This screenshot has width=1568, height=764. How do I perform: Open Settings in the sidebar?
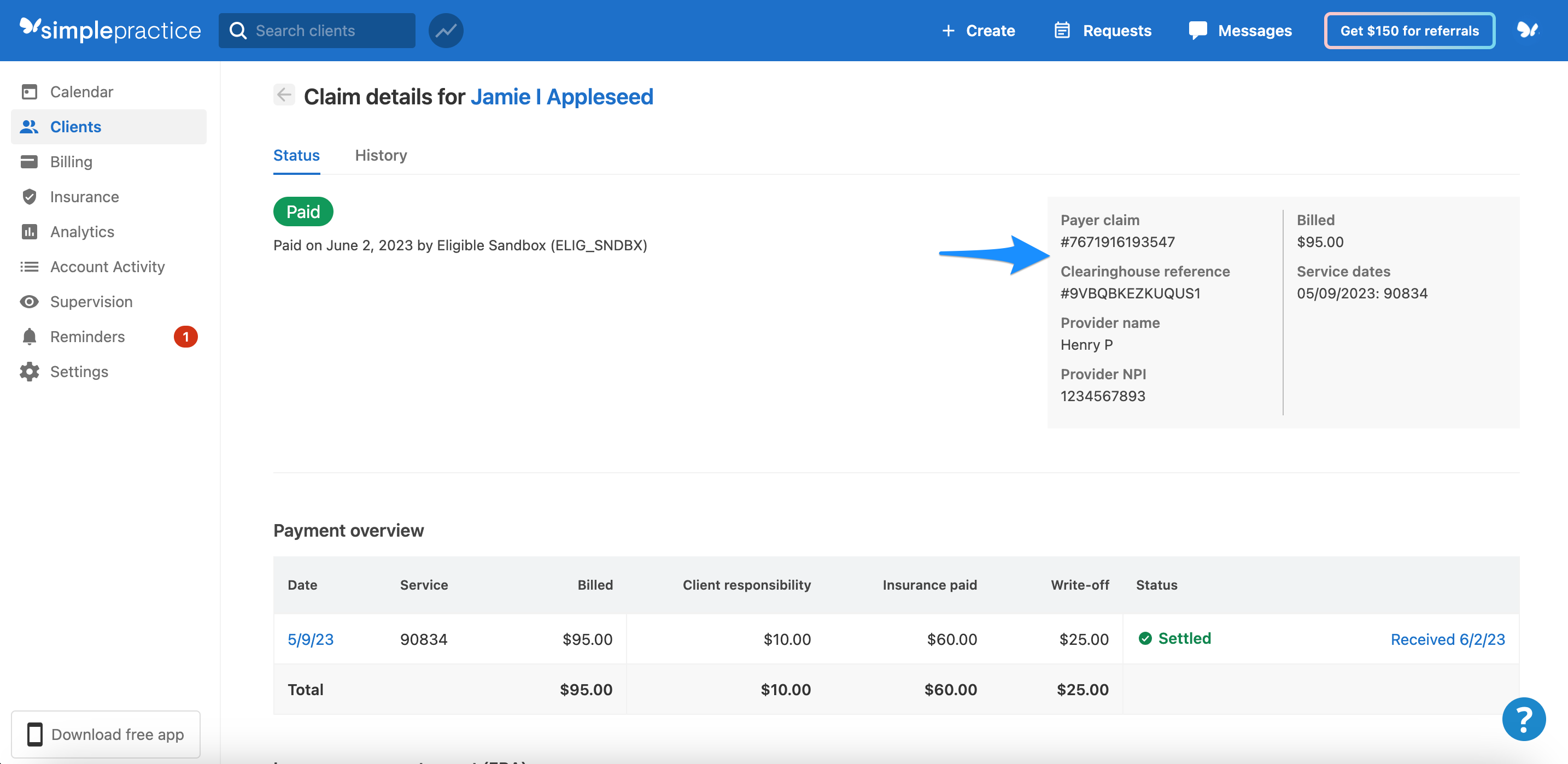(109, 372)
